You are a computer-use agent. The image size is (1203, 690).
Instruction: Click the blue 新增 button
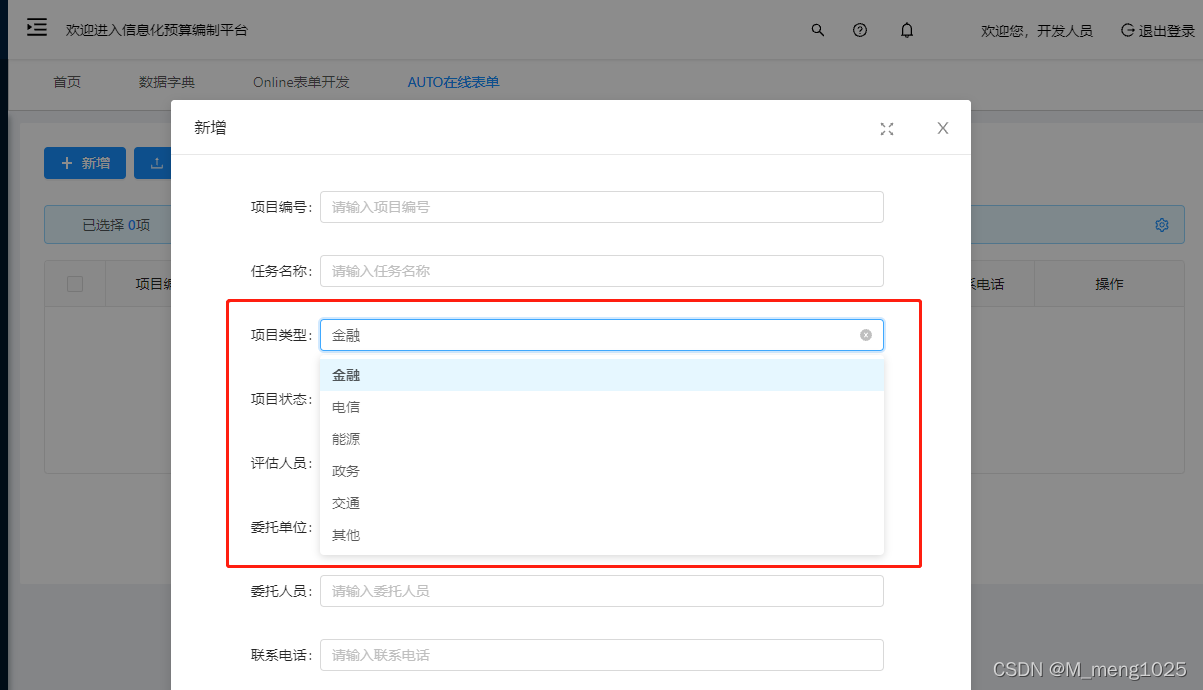[85, 163]
